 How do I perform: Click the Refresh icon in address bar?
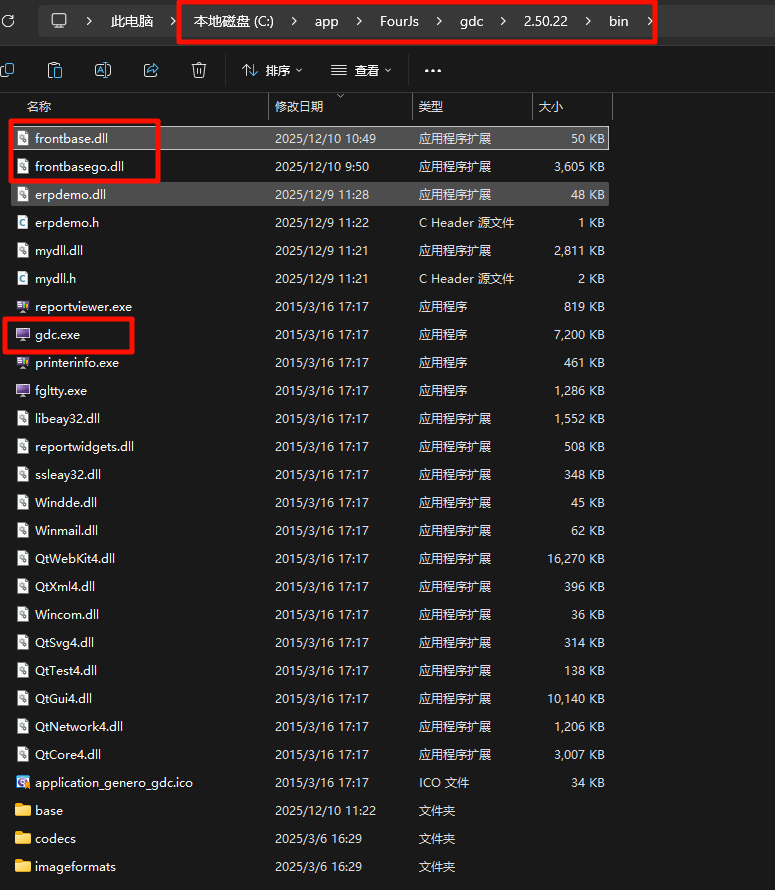[x=8, y=22]
